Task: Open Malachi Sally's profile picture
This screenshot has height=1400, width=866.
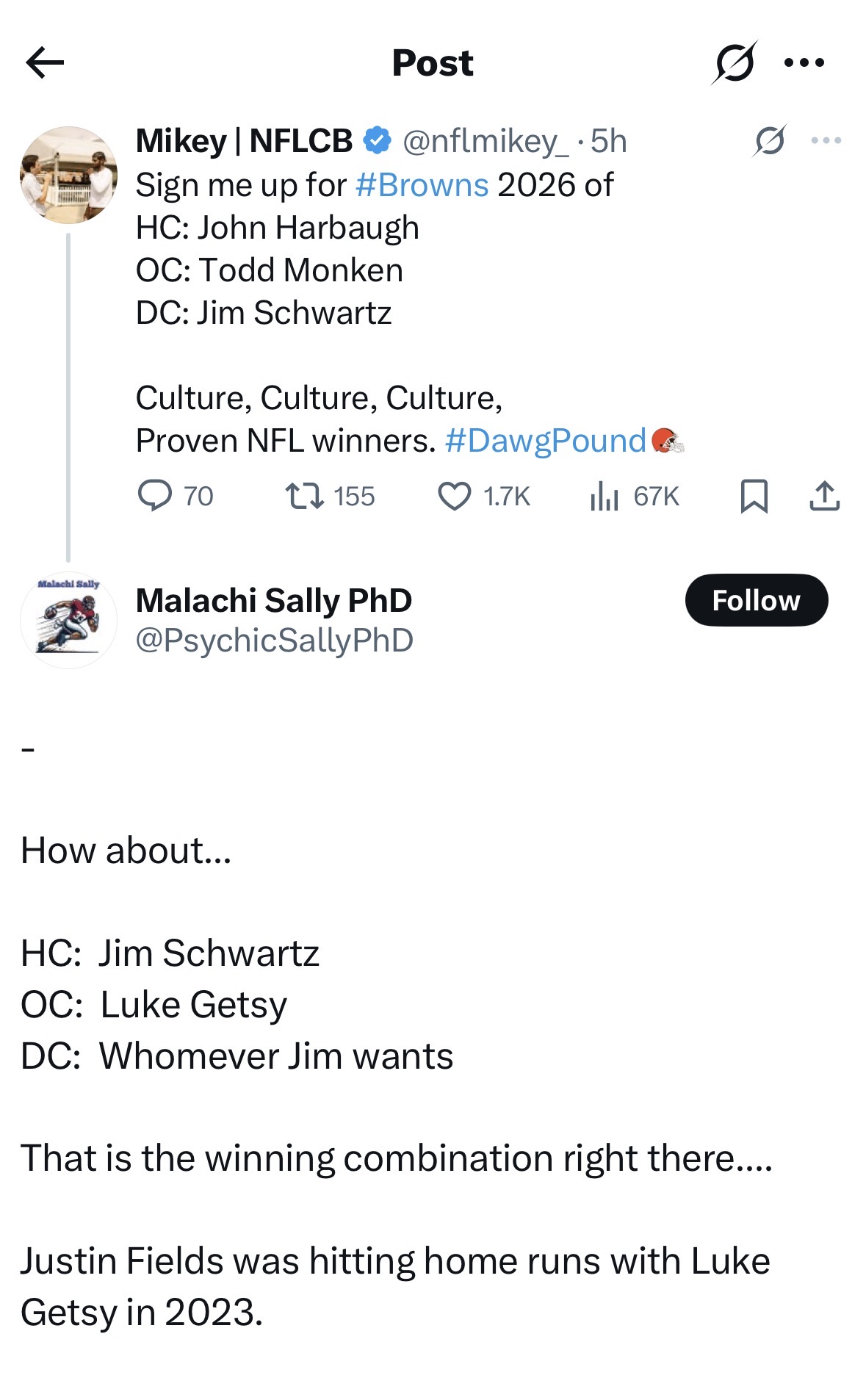Action: pos(68,620)
